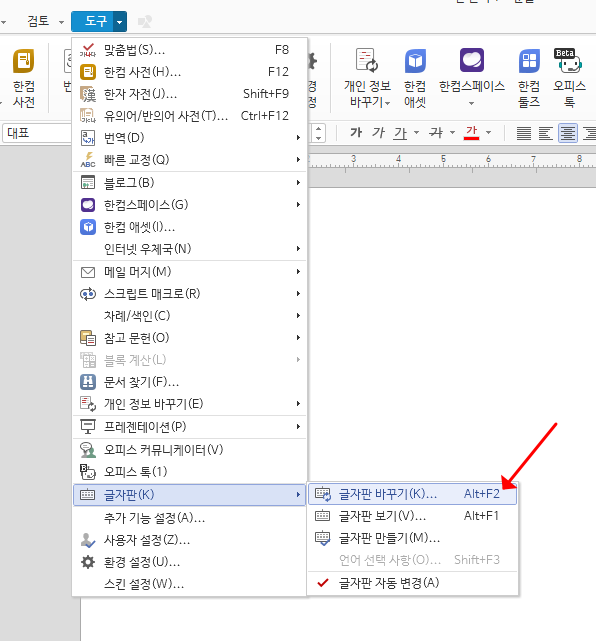Image resolution: width=596 pixels, height=641 pixels.
Task: Click the horizontal ruler
Action: 451,161
